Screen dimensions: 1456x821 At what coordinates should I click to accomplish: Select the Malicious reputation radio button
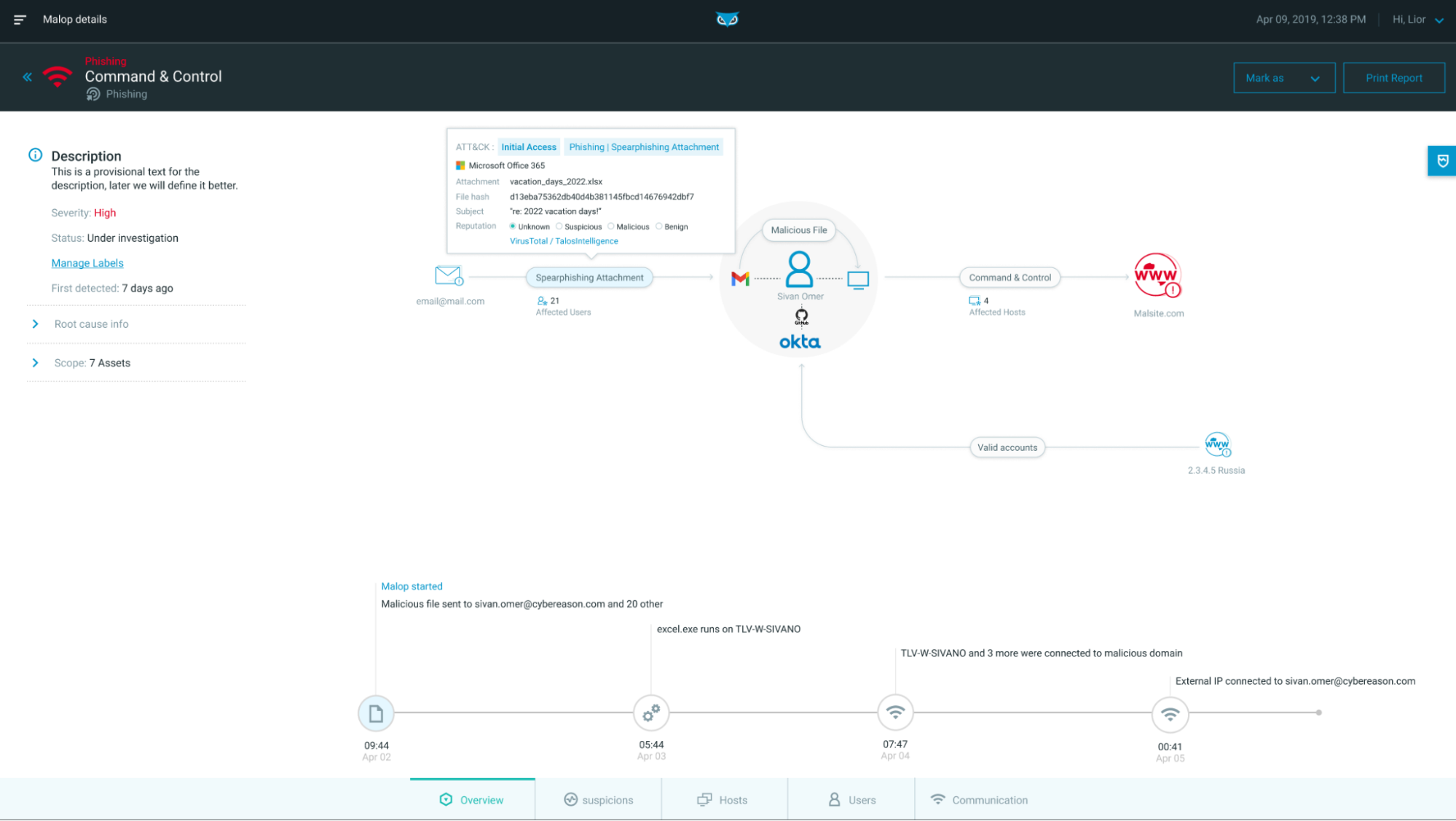(612, 227)
